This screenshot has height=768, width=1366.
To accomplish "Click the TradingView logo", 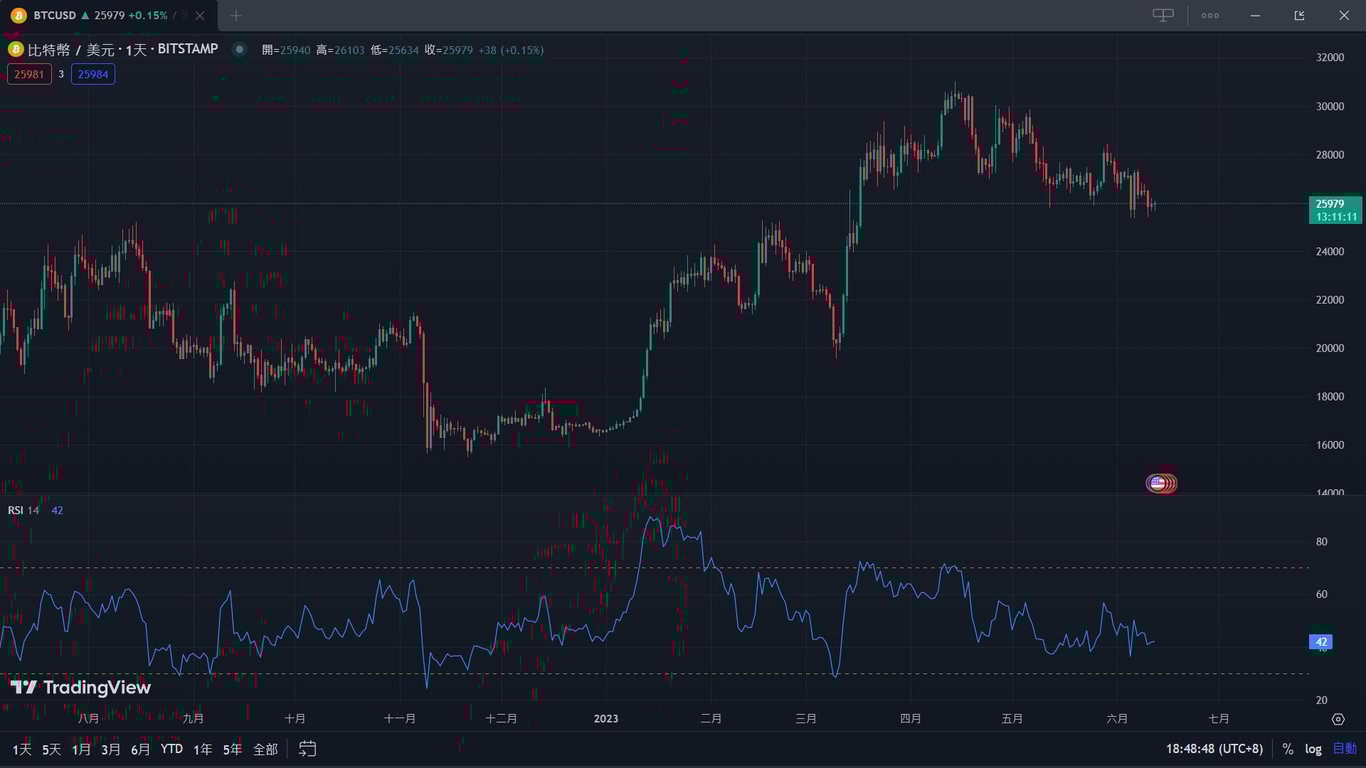I will [x=80, y=687].
